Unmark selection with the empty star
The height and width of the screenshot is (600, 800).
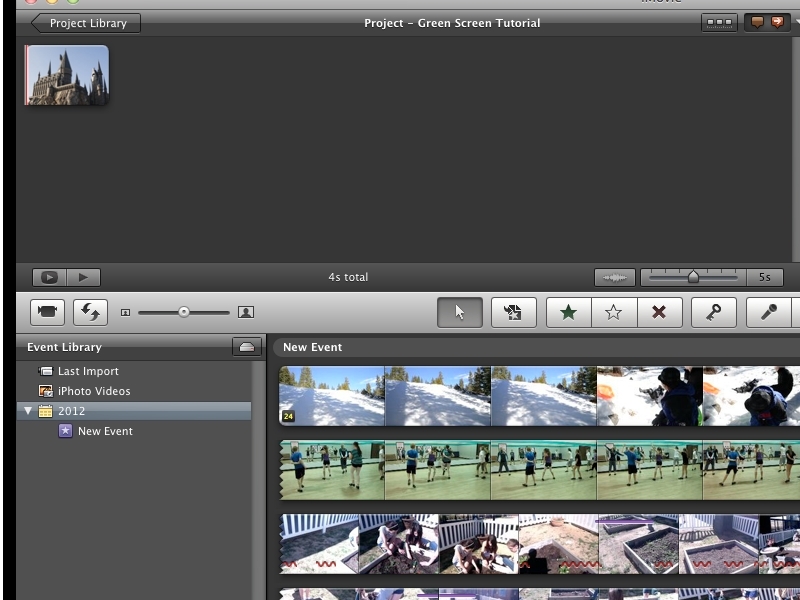(x=614, y=312)
